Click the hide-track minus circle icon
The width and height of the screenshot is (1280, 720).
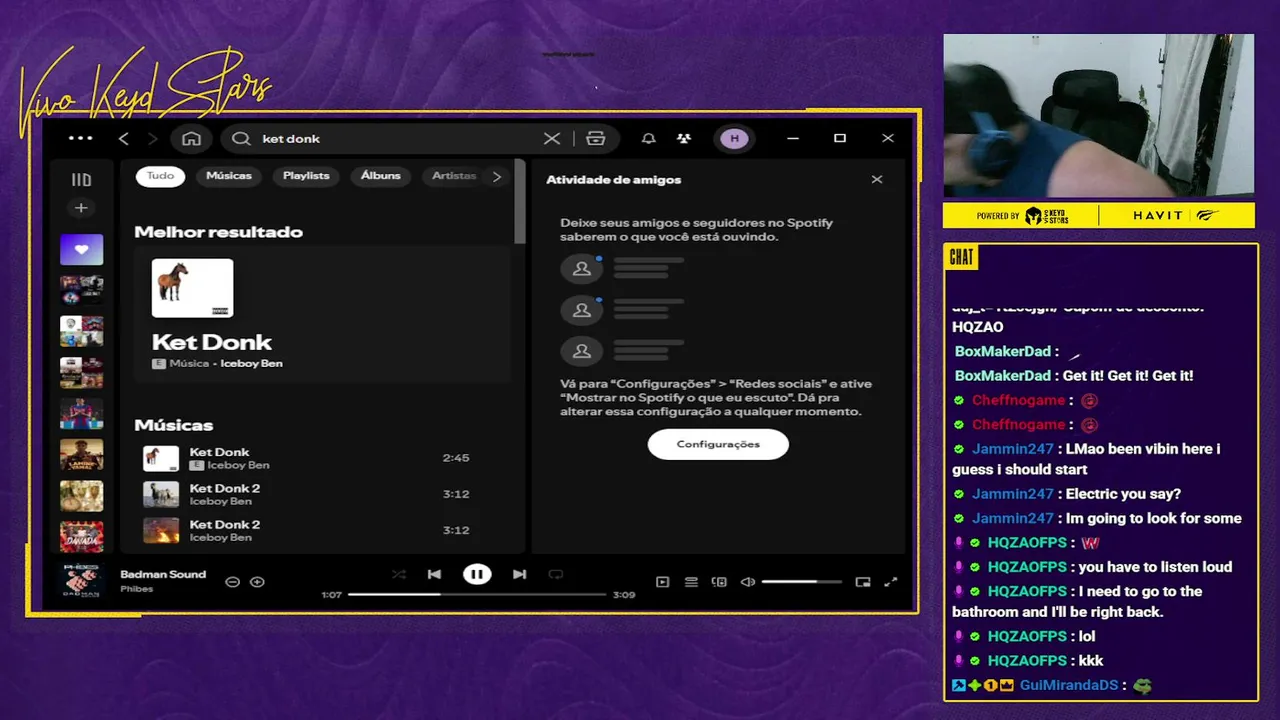point(232,582)
